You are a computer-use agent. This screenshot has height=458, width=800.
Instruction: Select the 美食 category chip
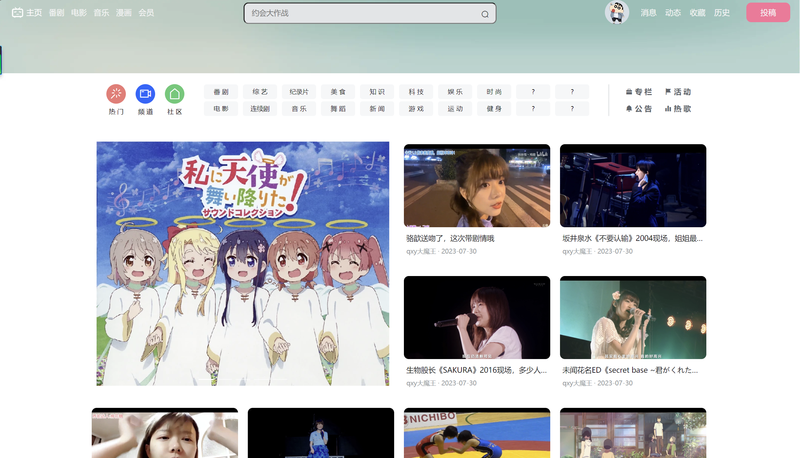point(338,92)
